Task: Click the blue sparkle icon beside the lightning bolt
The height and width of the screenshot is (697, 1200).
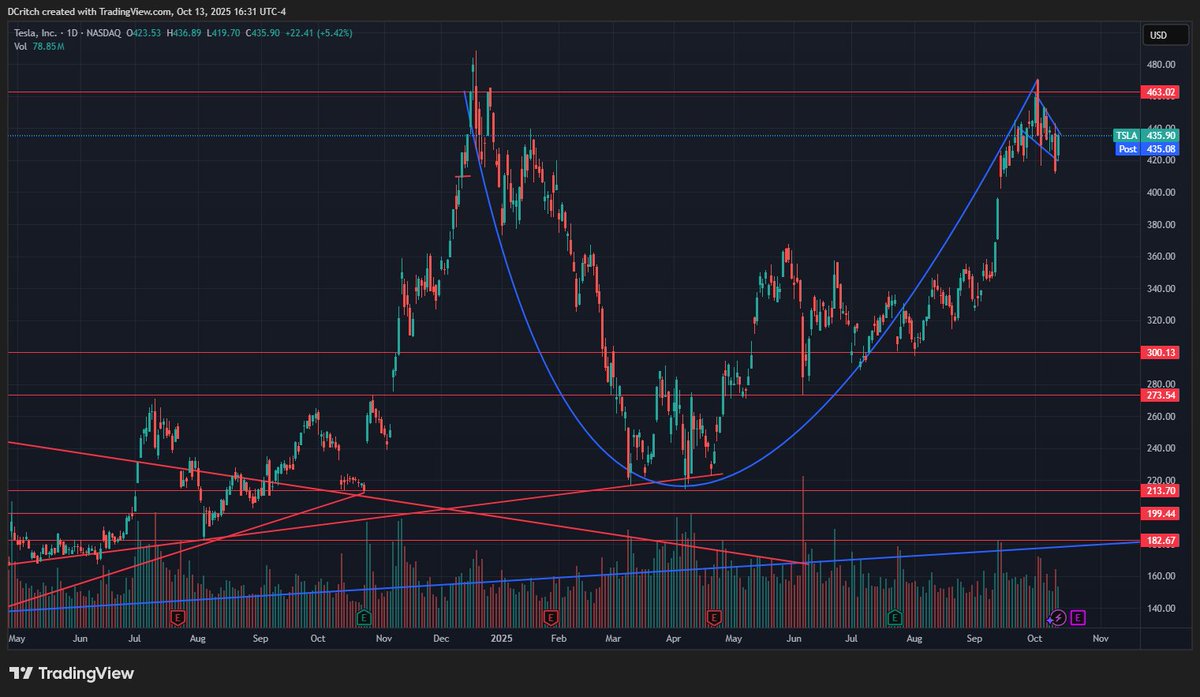Action: tap(1048, 621)
